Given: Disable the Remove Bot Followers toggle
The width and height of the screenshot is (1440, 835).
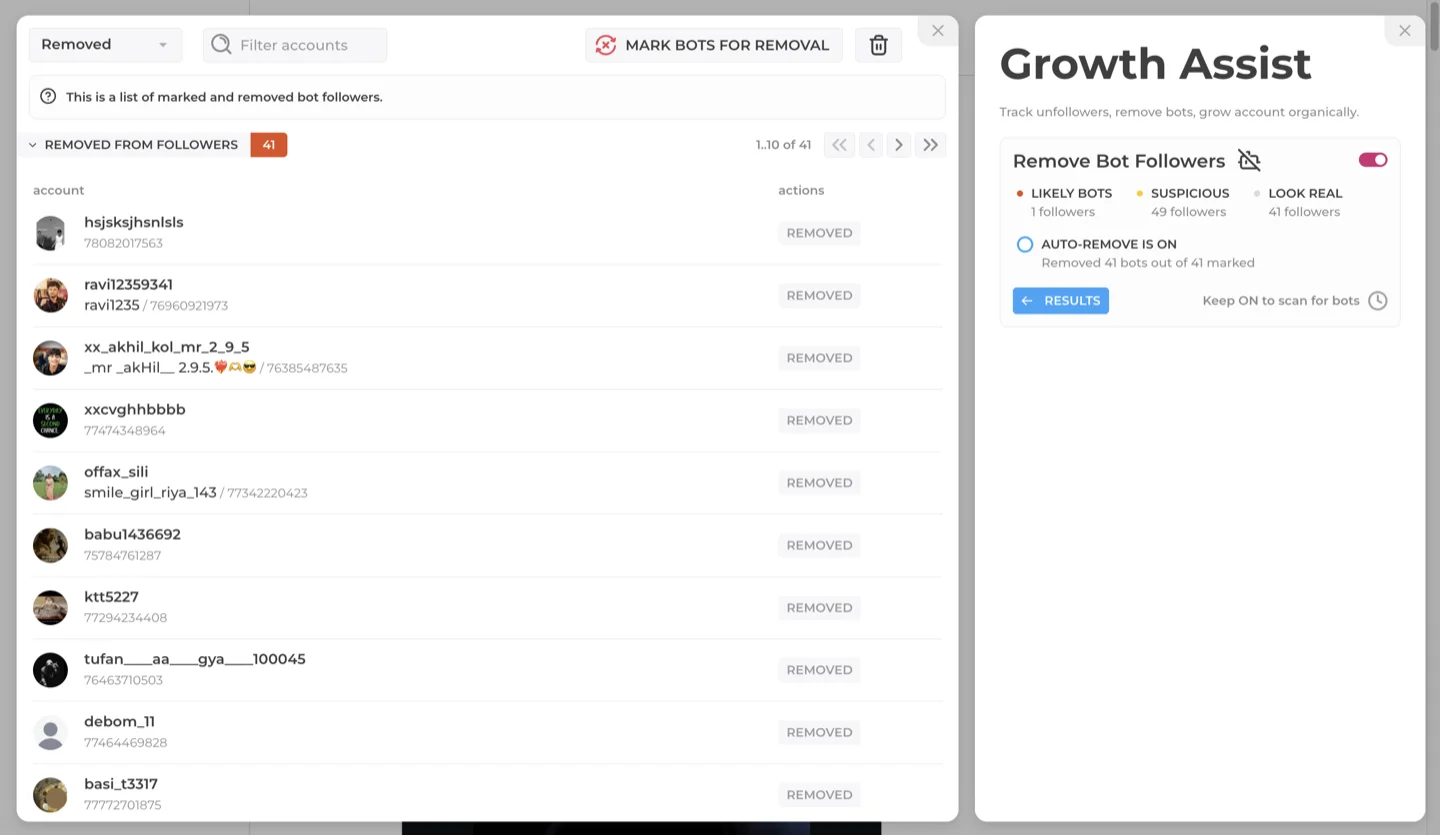Looking at the screenshot, I should point(1373,160).
